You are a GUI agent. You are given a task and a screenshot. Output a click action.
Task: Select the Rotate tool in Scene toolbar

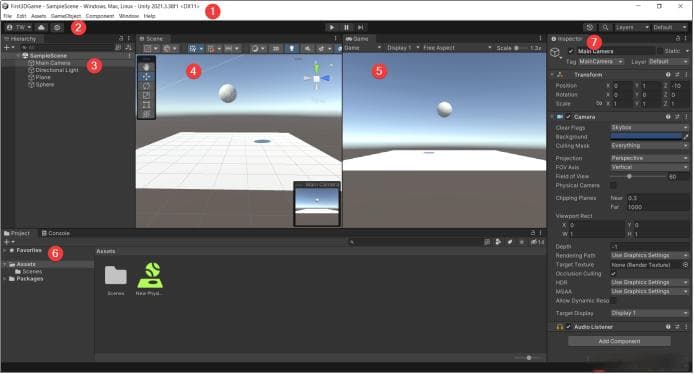pyautogui.click(x=146, y=86)
